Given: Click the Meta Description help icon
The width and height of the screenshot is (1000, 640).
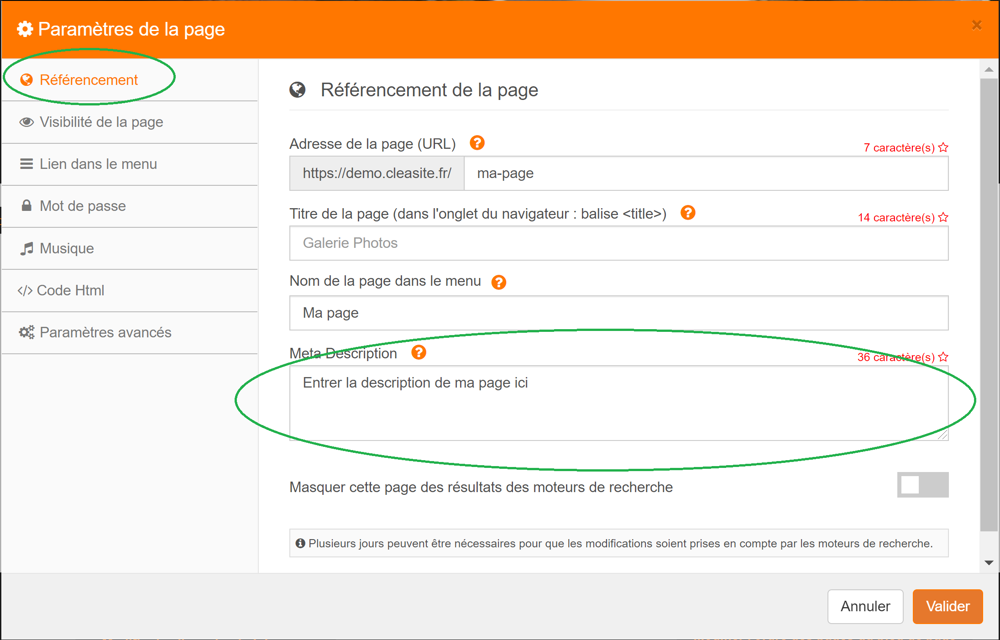Looking at the screenshot, I should [419, 353].
